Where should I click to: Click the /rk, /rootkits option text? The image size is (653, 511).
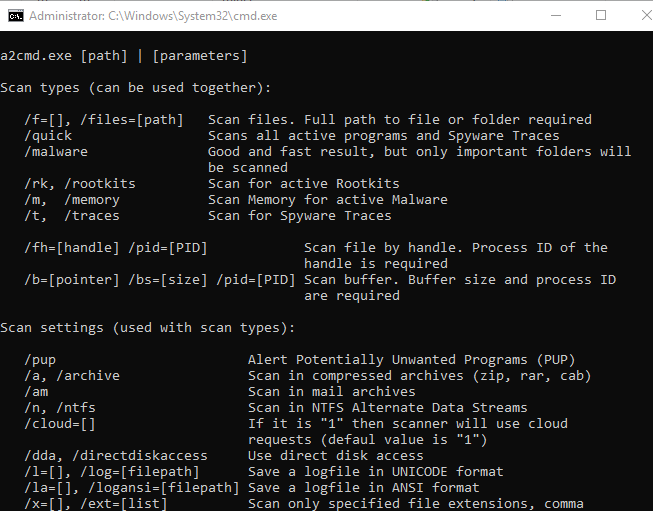pyautogui.click(x=80, y=184)
